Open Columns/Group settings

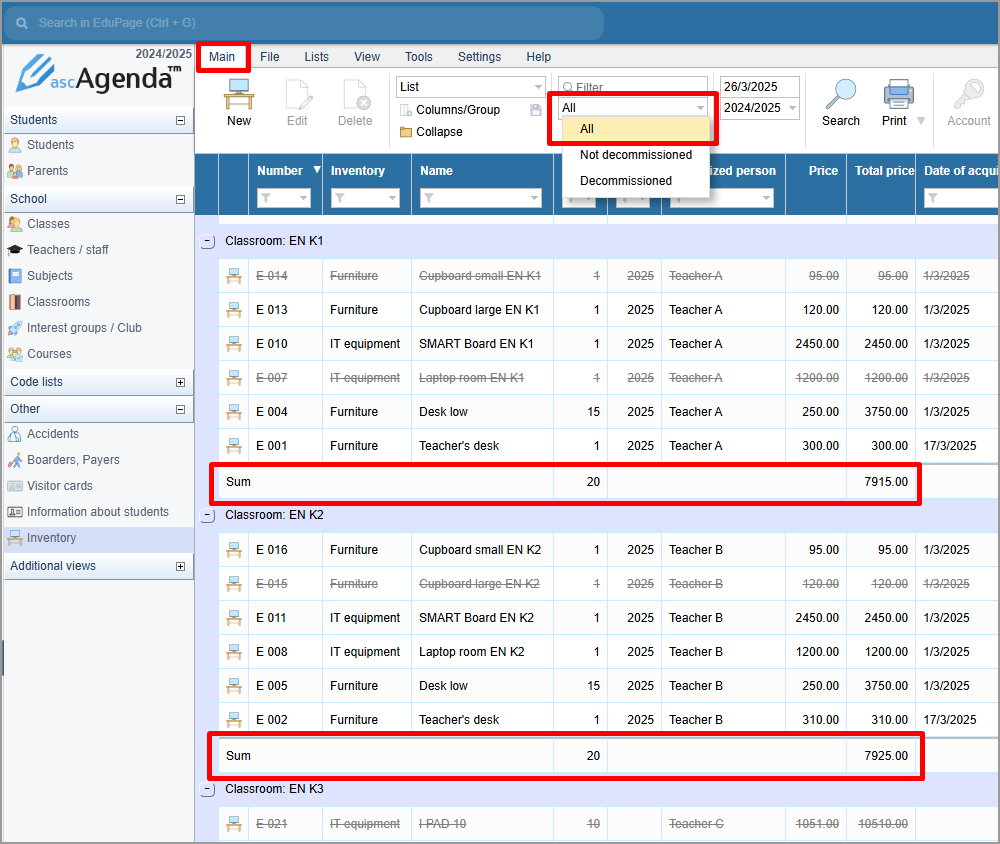coord(457,110)
